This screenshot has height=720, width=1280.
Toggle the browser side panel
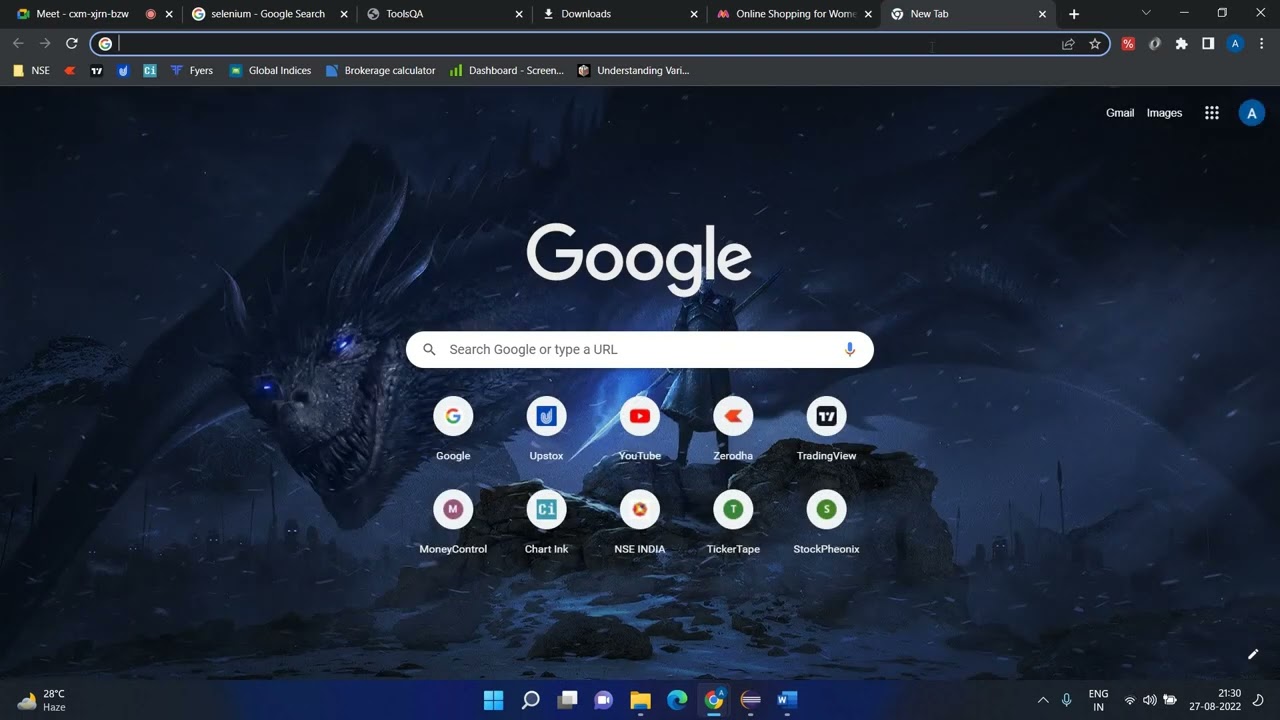tap(1208, 44)
